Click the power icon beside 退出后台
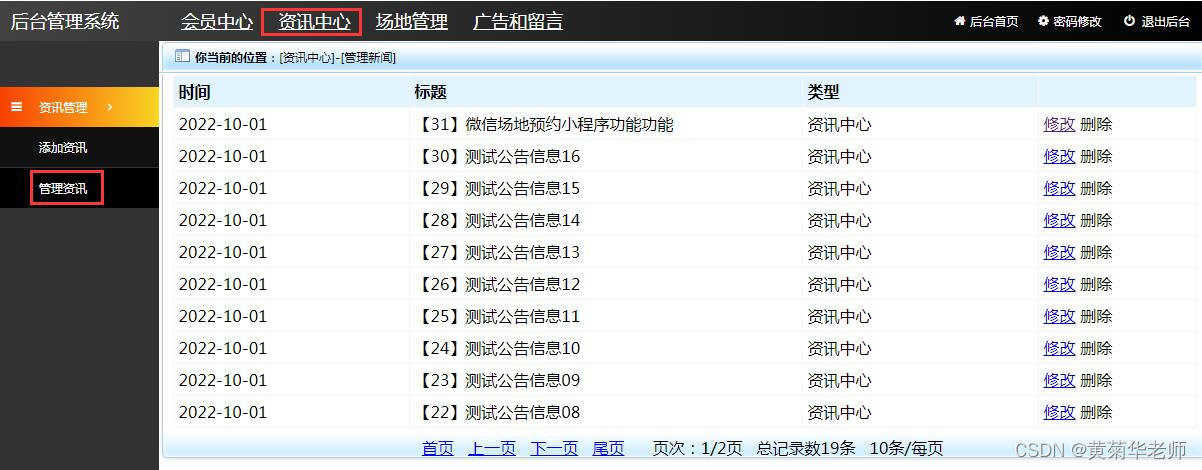This screenshot has height=470, width=1202. (x=1130, y=21)
